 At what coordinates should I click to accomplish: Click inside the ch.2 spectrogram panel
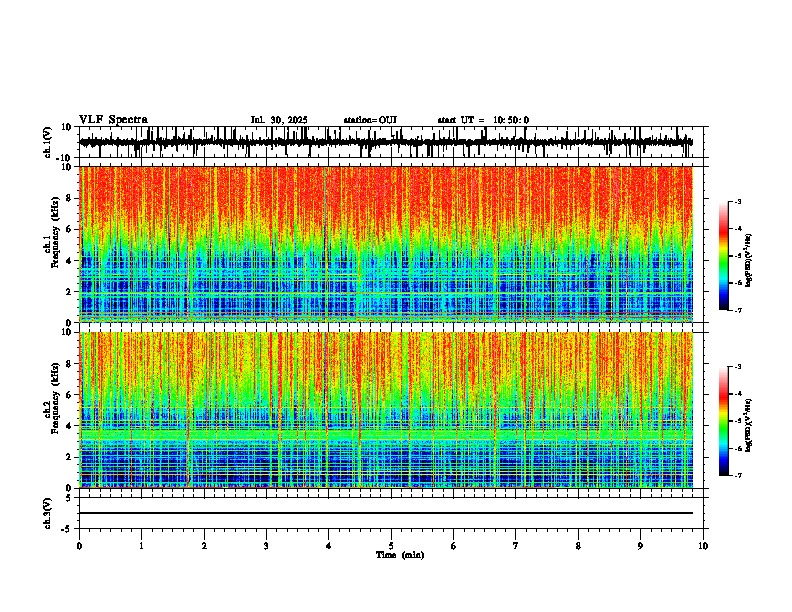pyautogui.click(x=386, y=410)
